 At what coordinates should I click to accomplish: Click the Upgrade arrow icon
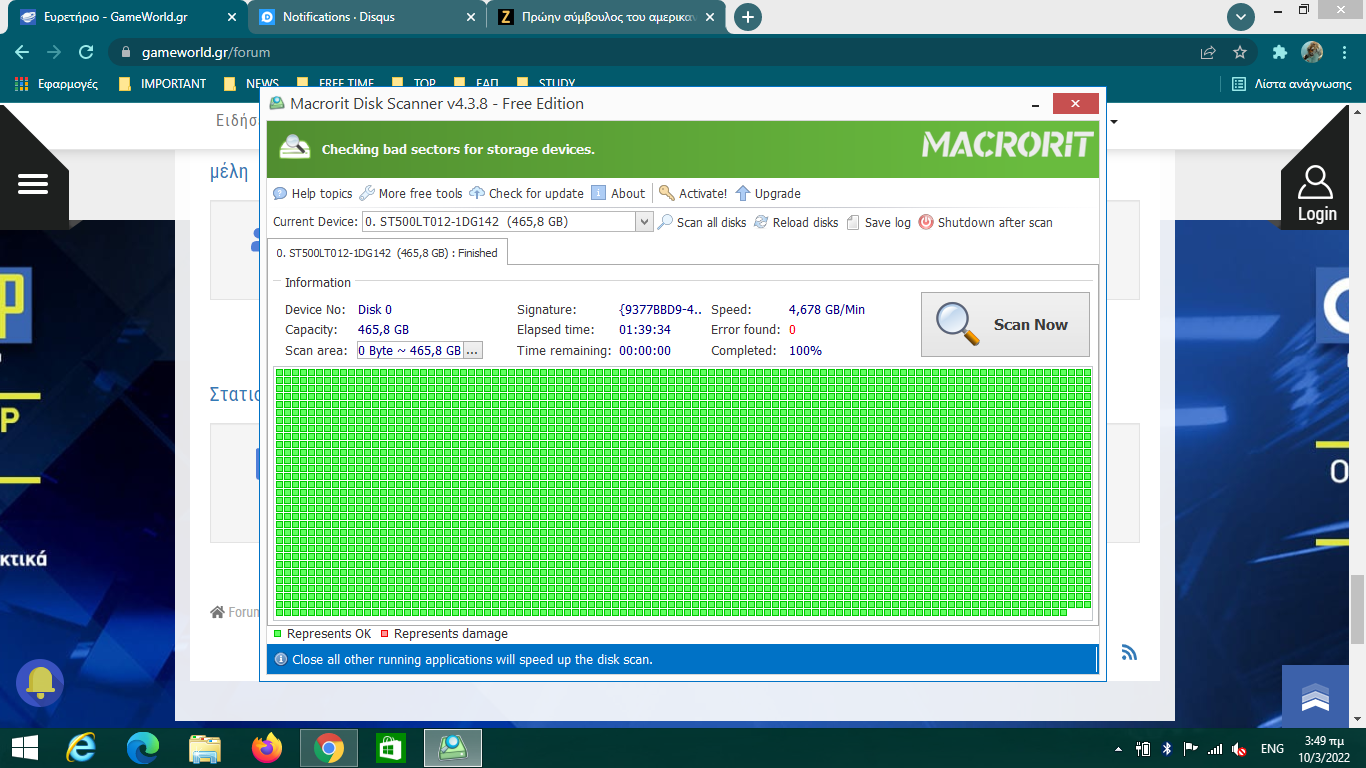coord(743,194)
